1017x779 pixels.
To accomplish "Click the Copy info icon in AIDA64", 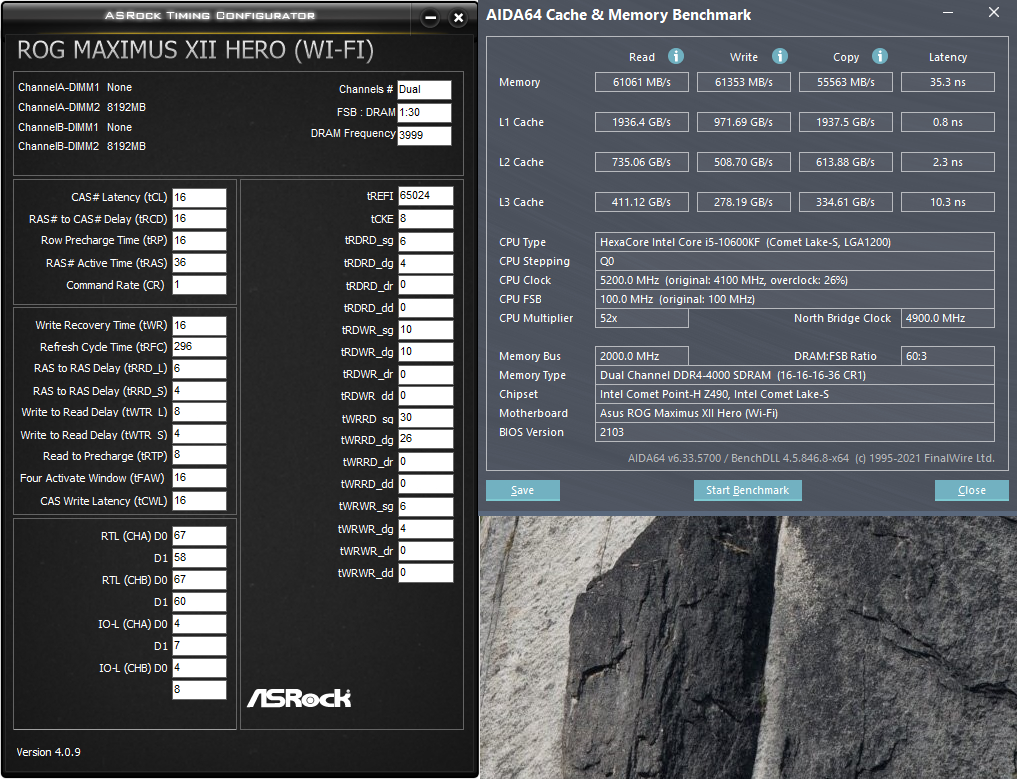I will [x=879, y=56].
